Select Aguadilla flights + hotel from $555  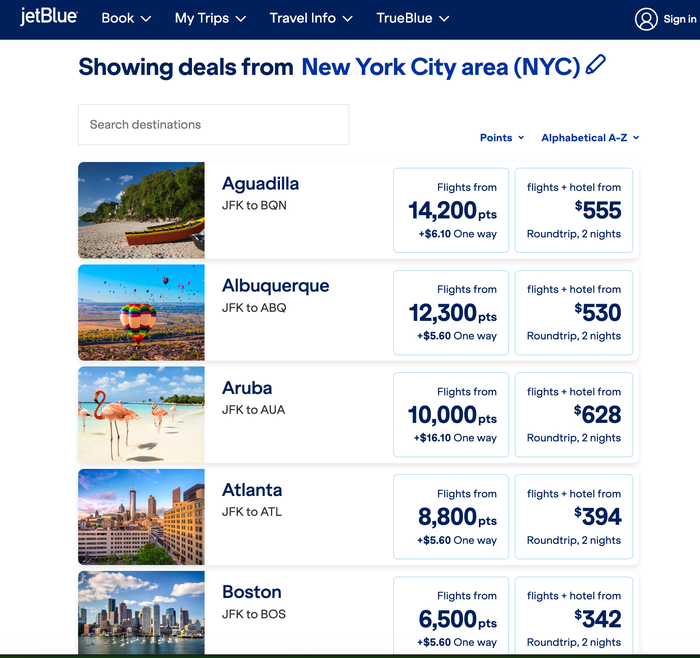click(574, 210)
